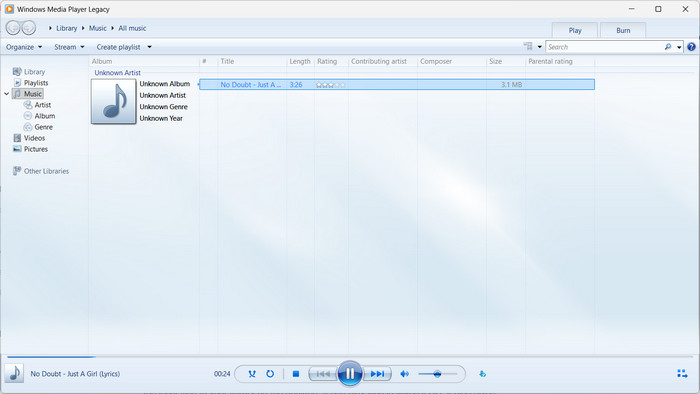Click the search magnifier icon

(668, 47)
